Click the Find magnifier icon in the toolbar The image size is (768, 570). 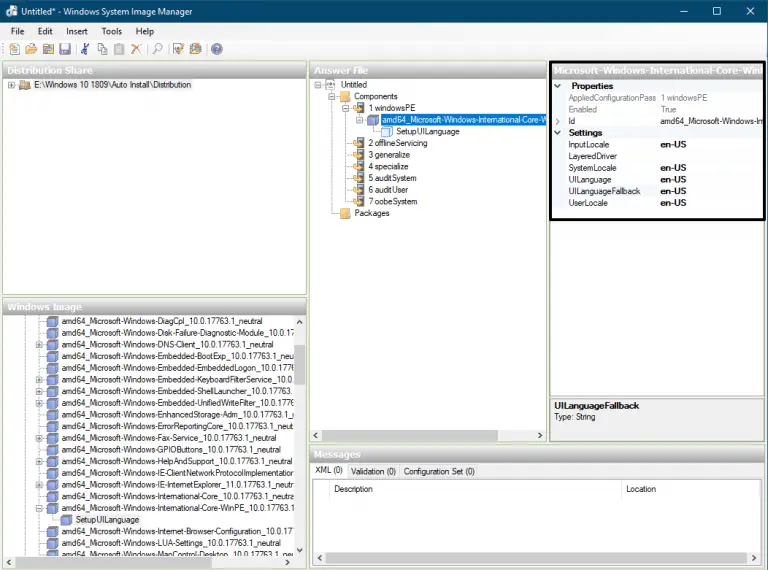tap(157, 49)
